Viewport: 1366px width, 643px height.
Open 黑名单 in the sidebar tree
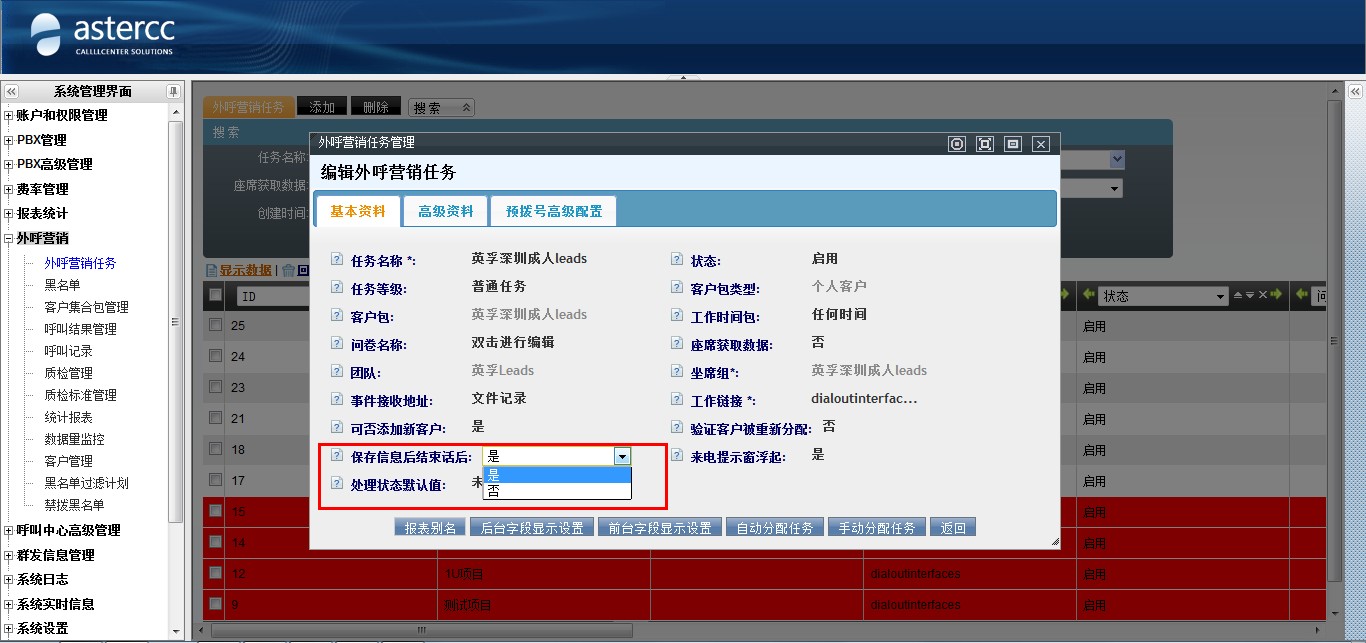62,285
